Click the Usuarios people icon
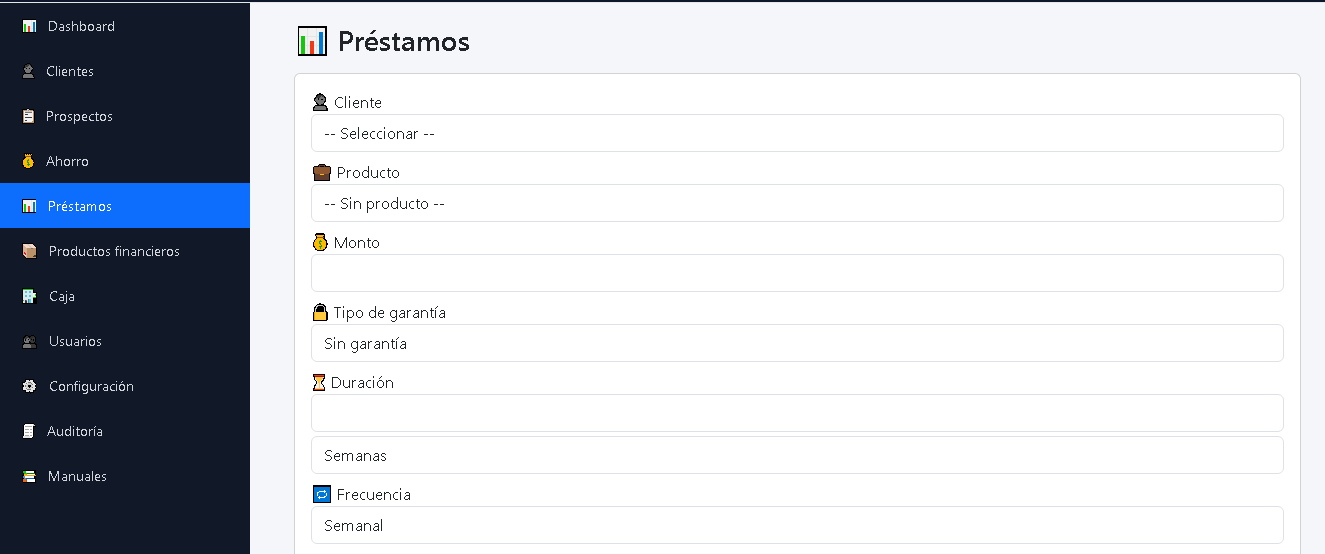 [29, 341]
